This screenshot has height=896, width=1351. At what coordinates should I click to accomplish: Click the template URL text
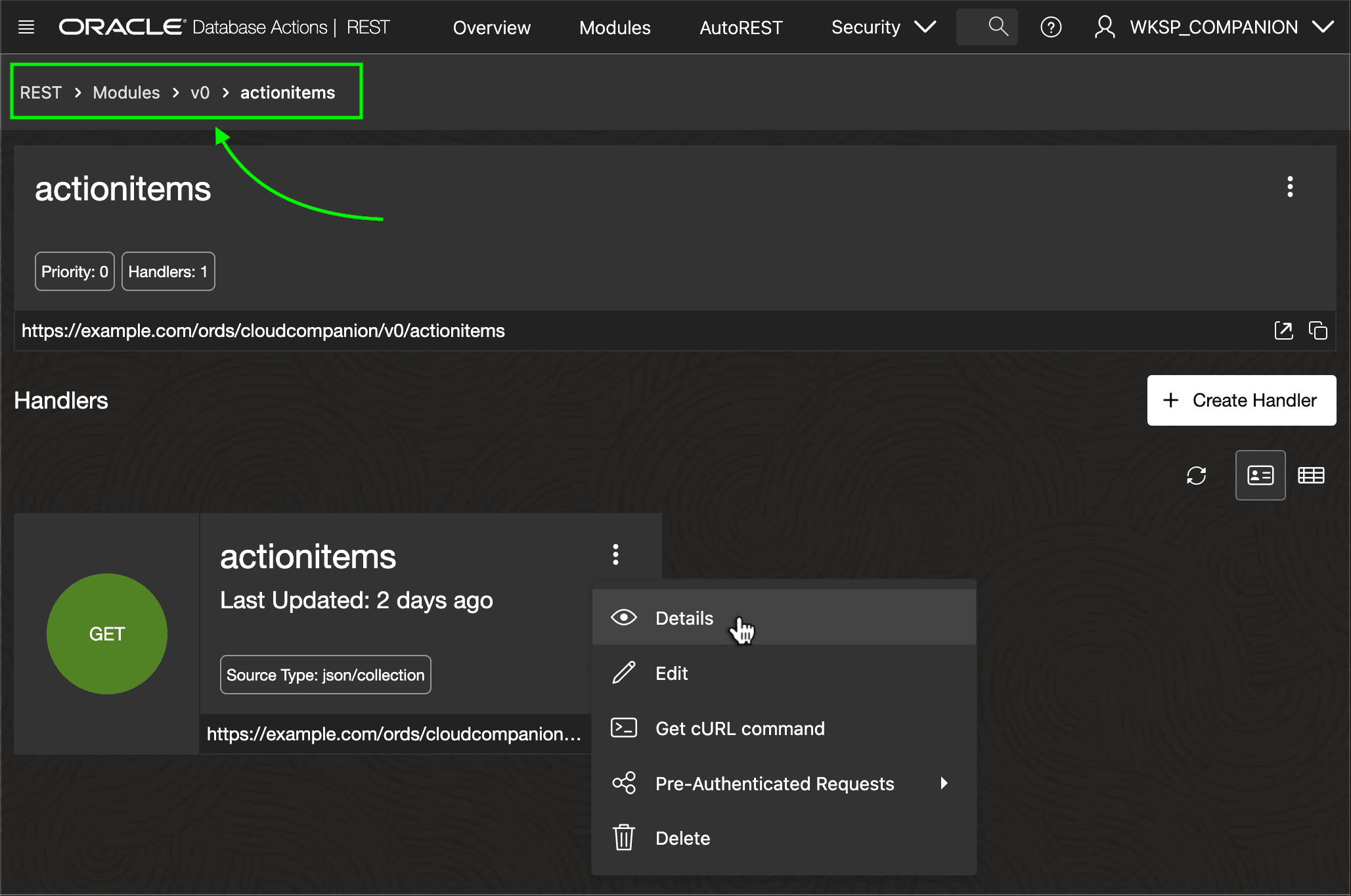tap(263, 330)
